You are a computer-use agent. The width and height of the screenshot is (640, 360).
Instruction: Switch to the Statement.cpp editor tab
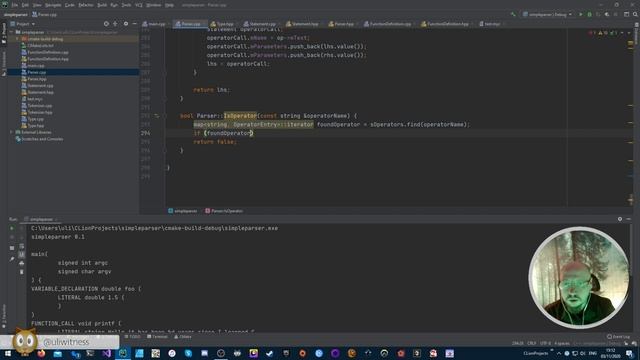260,24
